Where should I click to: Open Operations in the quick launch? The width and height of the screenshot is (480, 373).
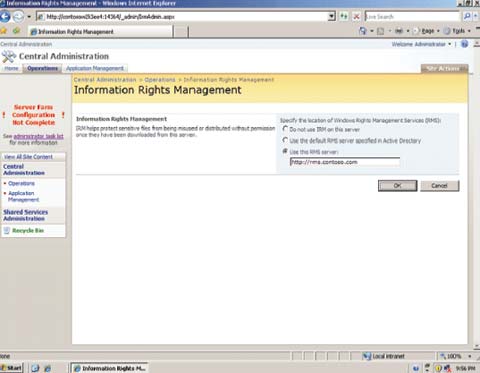[21, 183]
